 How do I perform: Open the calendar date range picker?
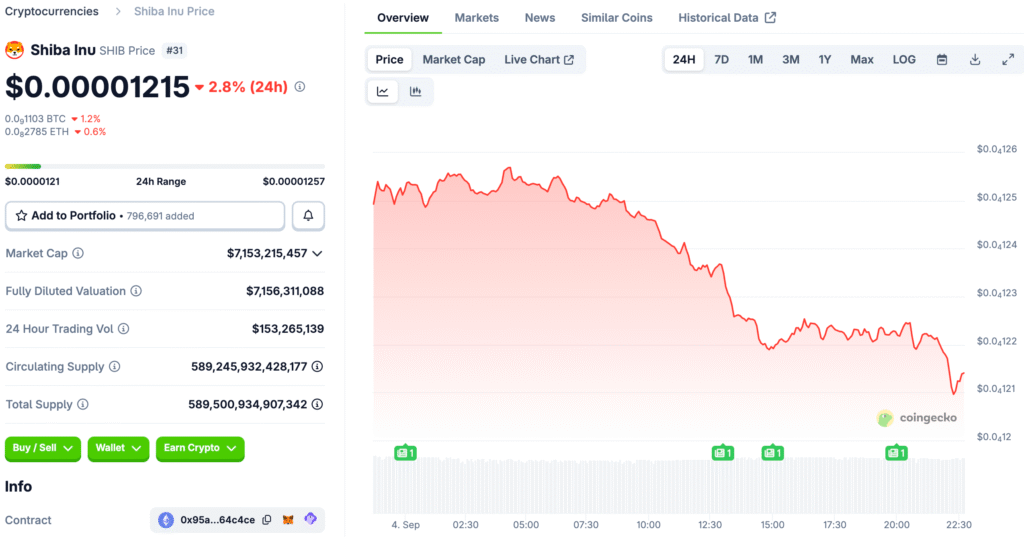[x=942, y=59]
